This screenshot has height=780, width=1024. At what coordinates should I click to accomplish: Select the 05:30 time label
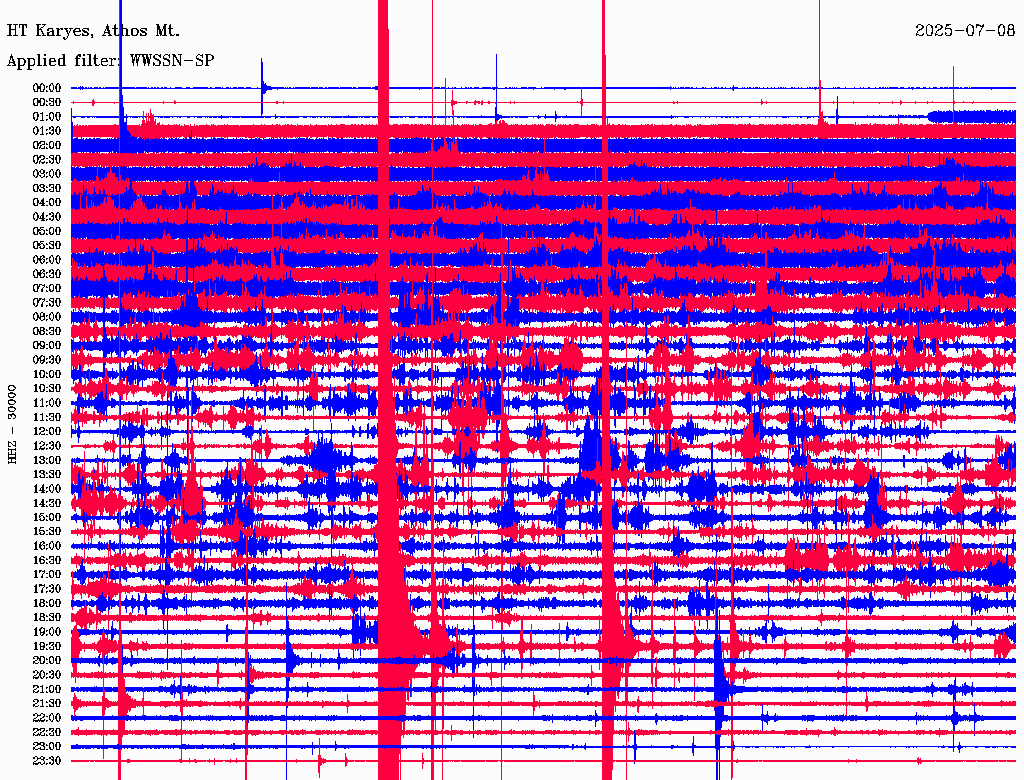(x=47, y=246)
